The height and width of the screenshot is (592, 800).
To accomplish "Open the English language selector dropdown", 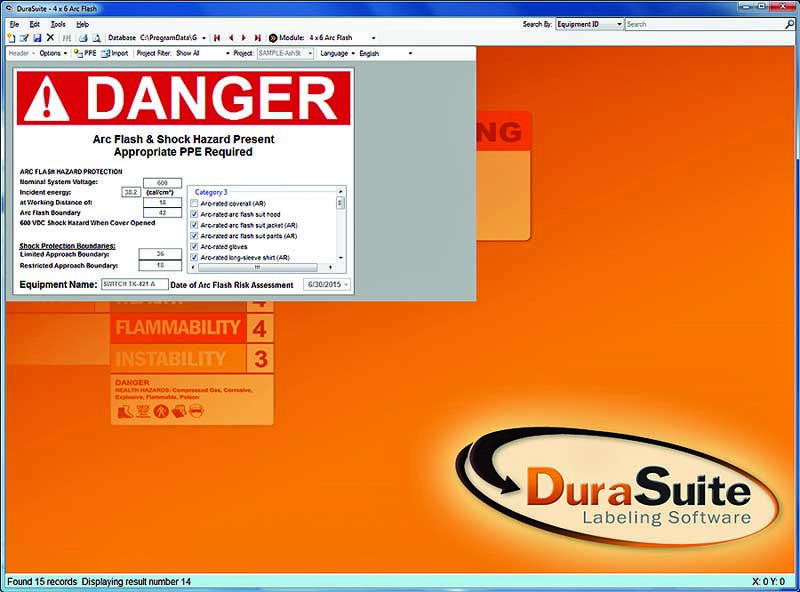I will pos(410,53).
